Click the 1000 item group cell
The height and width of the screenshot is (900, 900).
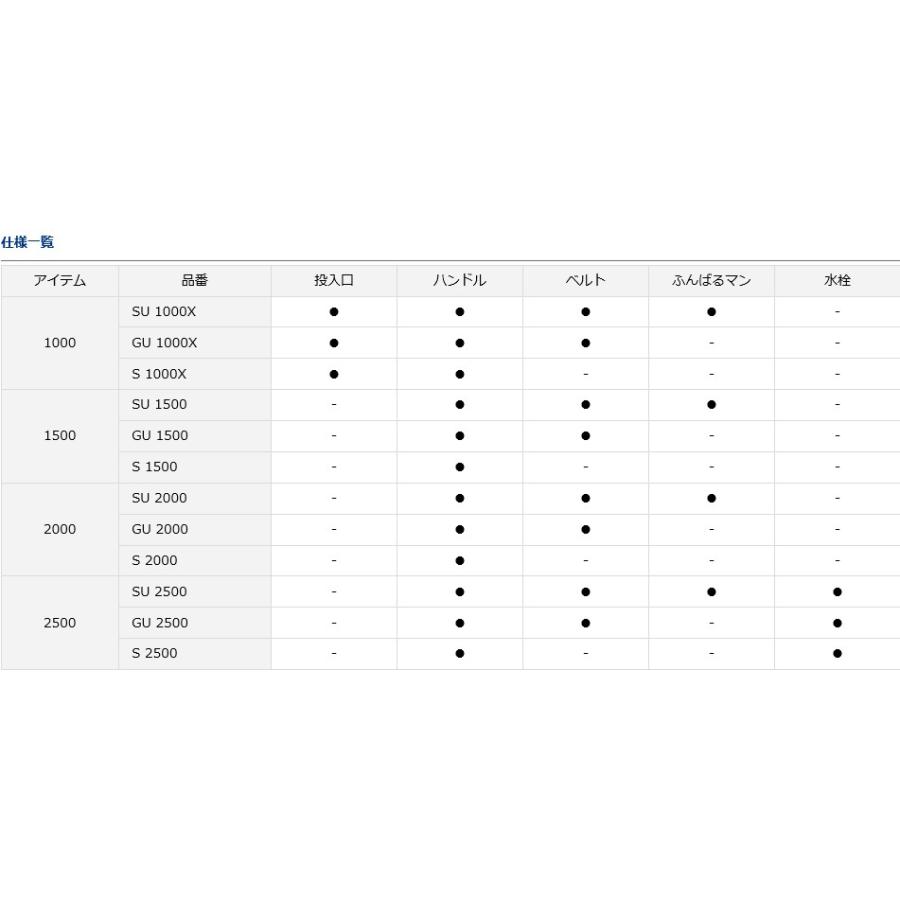pos(60,343)
